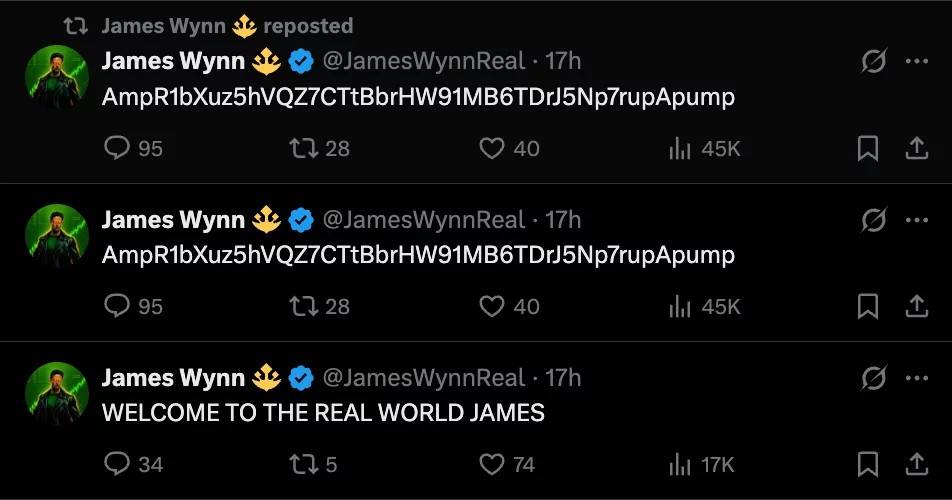
Task: View analytics showing 17K views
Action: click(x=701, y=465)
